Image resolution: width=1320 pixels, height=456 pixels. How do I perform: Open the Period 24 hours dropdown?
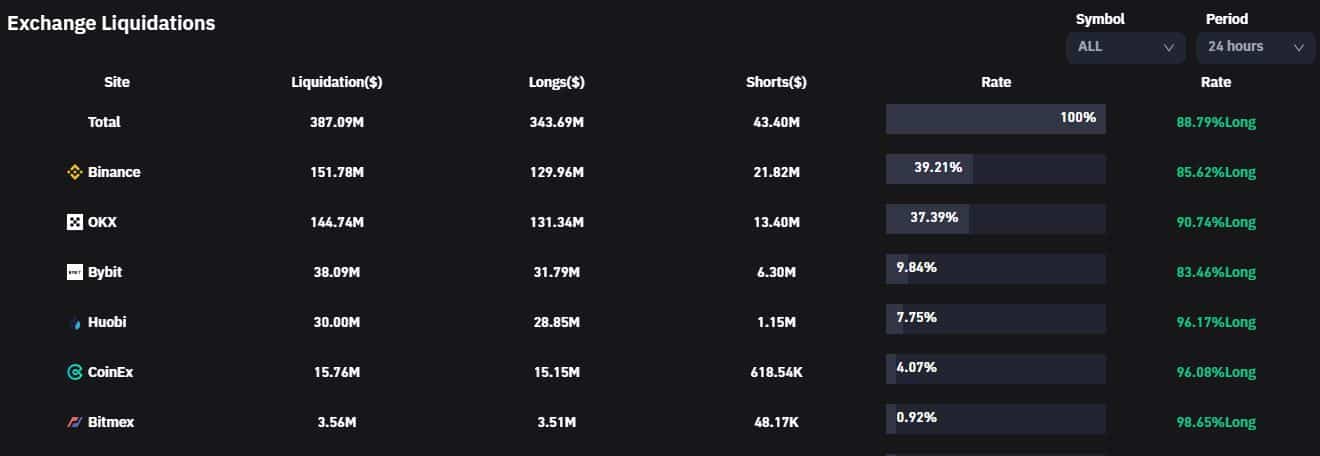1255,47
